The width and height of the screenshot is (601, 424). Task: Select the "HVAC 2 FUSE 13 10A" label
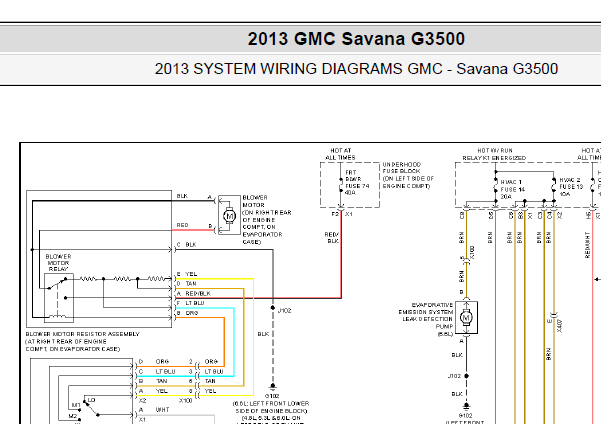571,187
